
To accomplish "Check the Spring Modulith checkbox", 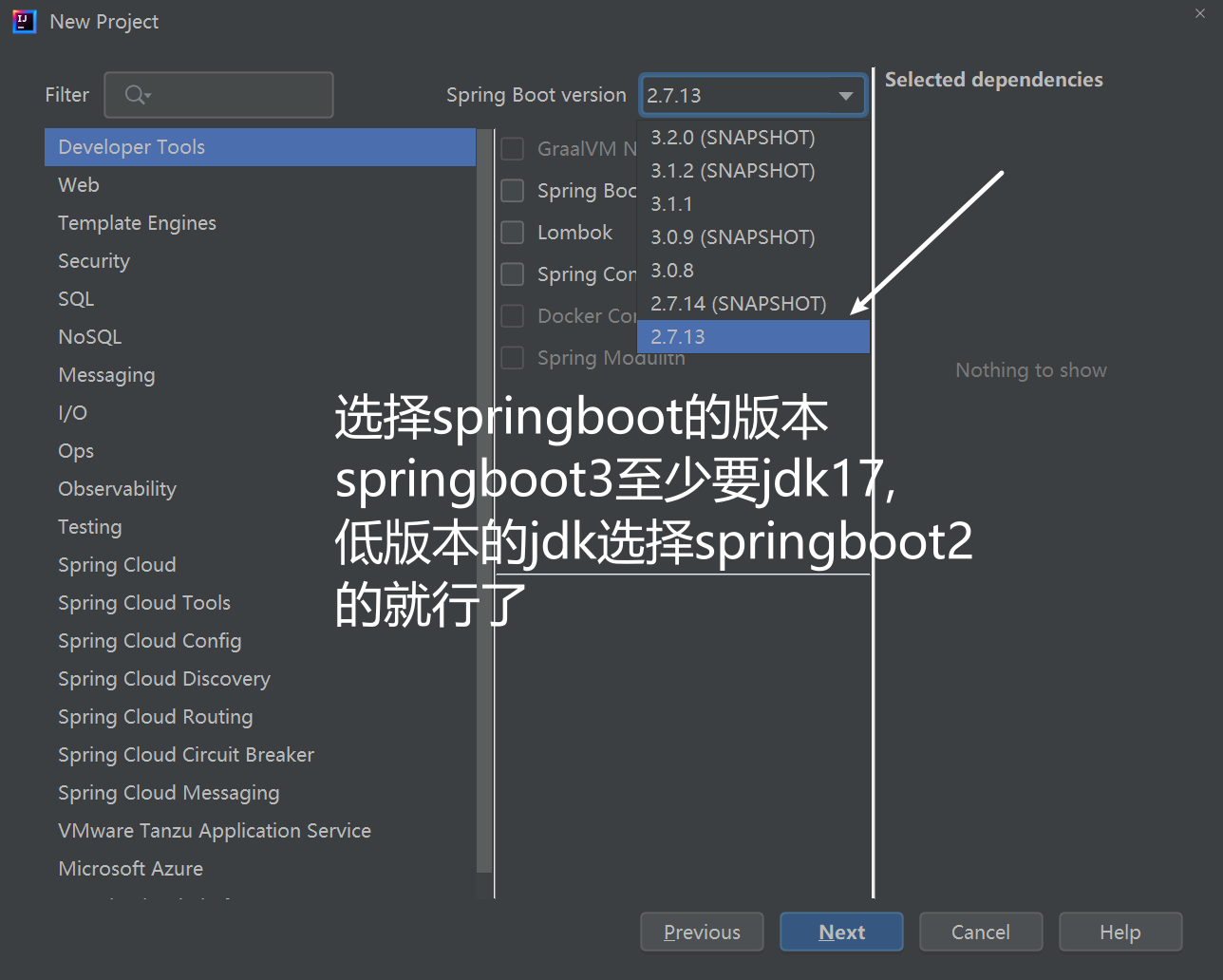I will click(513, 358).
